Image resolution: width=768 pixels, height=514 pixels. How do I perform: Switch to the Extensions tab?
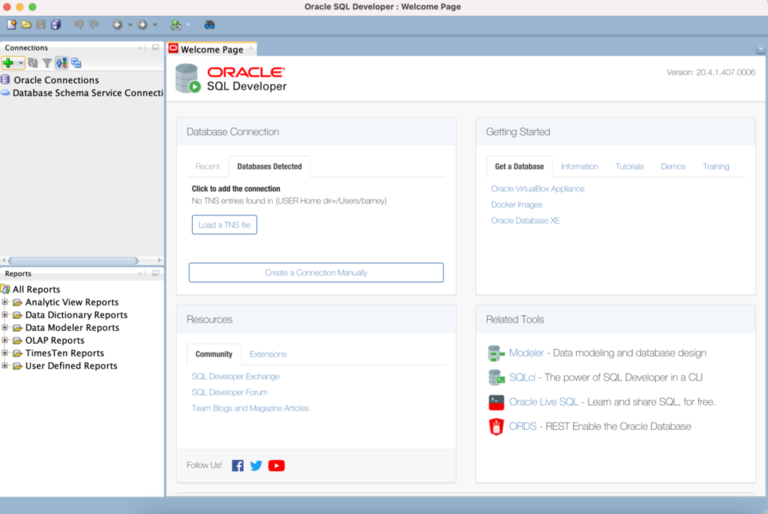point(268,354)
